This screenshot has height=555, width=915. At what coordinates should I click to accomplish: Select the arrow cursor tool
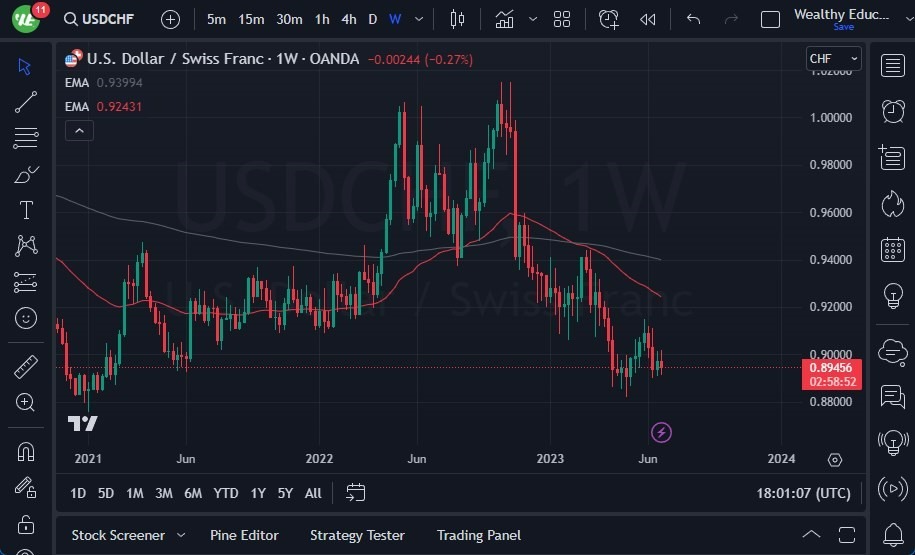click(x=25, y=67)
